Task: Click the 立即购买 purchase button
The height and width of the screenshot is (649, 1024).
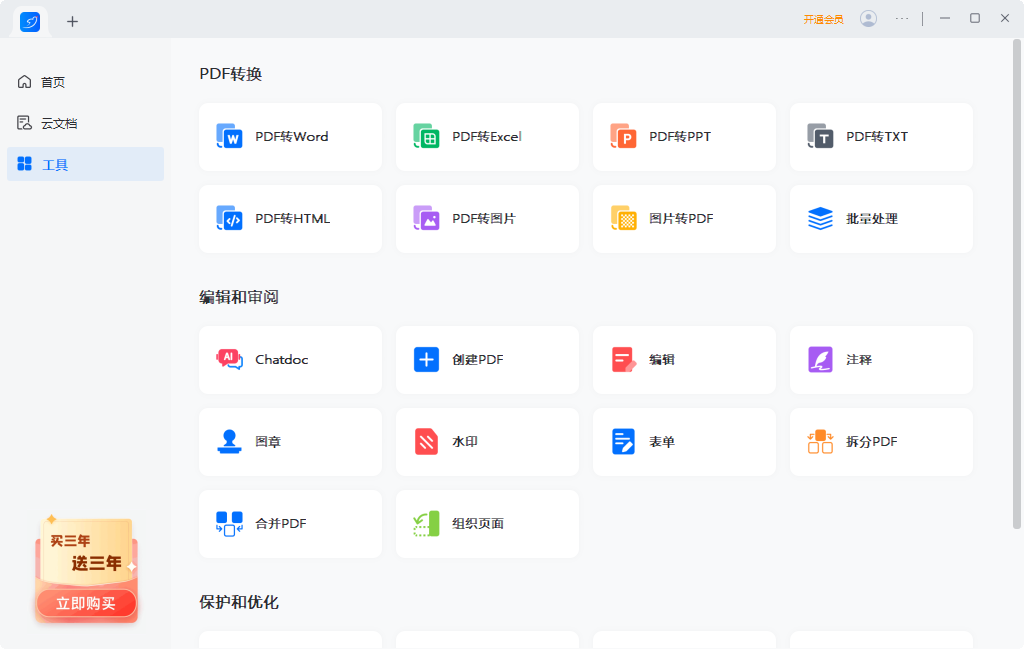Action: click(86, 603)
